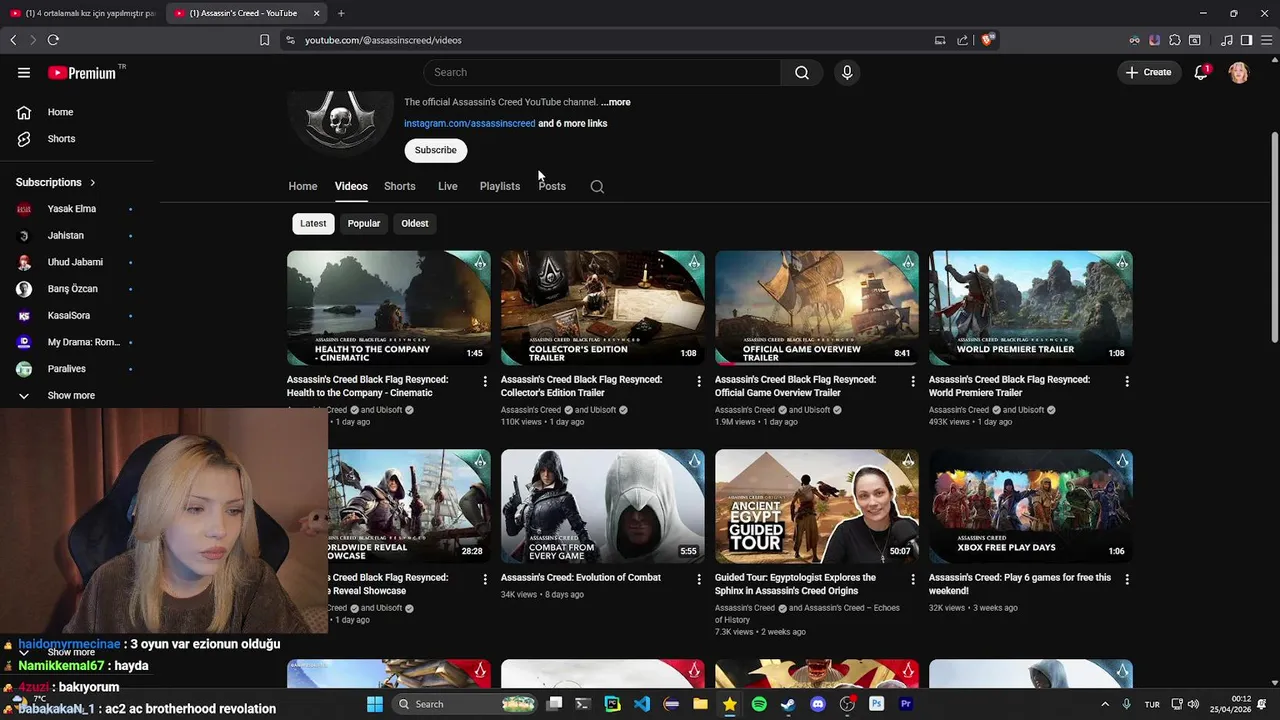Open the account avatar menu
The image size is (1280, 720).
pos(1238,72)
